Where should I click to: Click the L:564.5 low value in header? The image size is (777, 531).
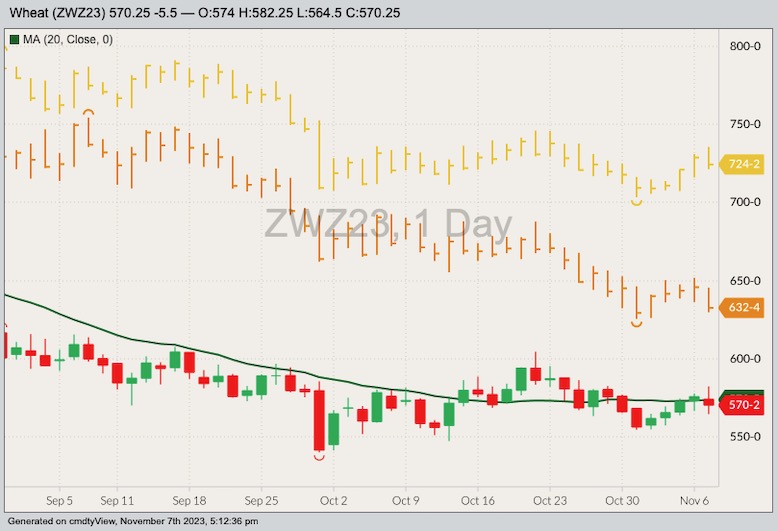pyautogui.click(x=320, y=12)
